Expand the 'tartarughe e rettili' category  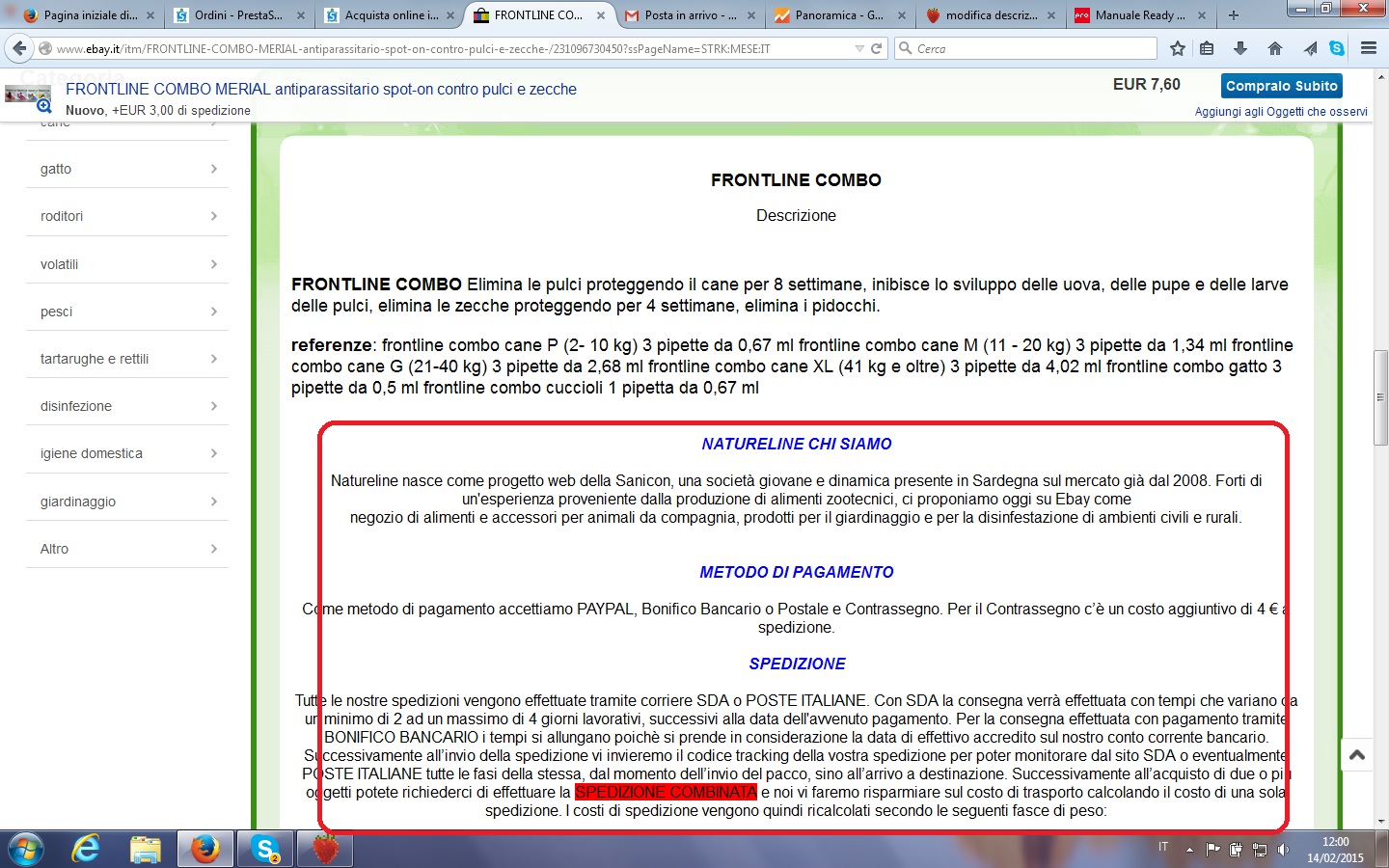tap(127, 359)
